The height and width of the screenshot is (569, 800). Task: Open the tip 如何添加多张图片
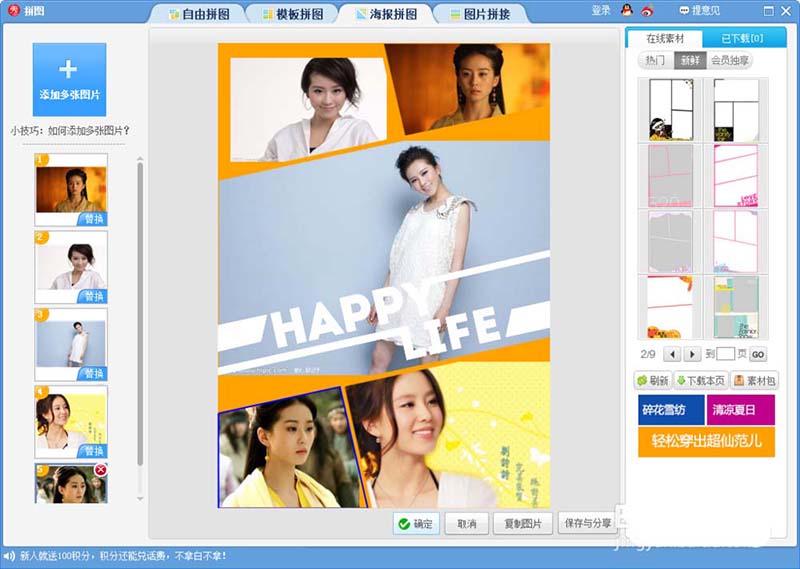pyautogui.click(x=70, y=131)
